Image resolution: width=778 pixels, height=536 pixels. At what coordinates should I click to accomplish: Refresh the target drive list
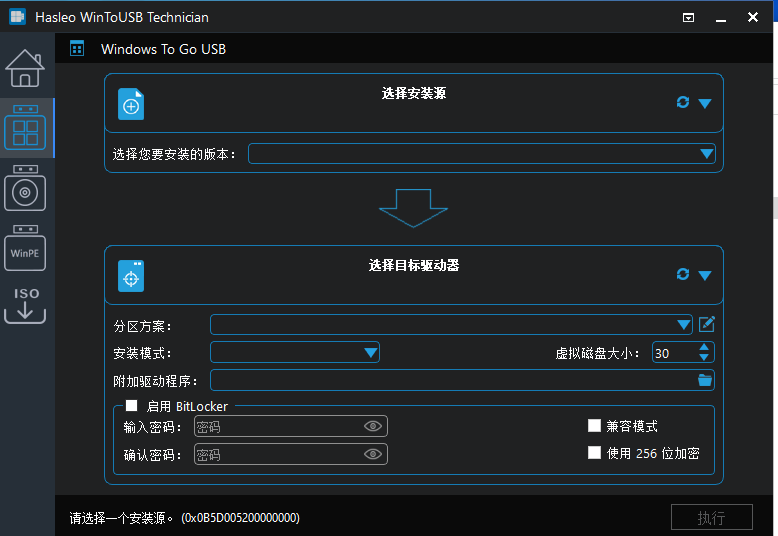[683, 274]
